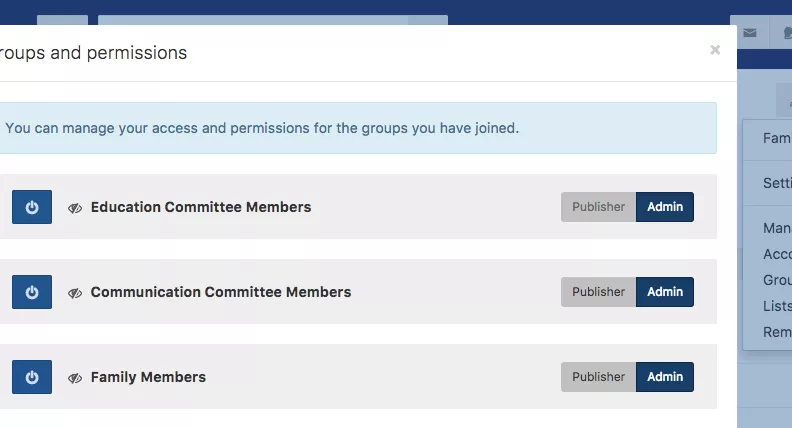Set Family Members role to Publisher
This screenshot has height=428, width=792.
coord(598,376)
